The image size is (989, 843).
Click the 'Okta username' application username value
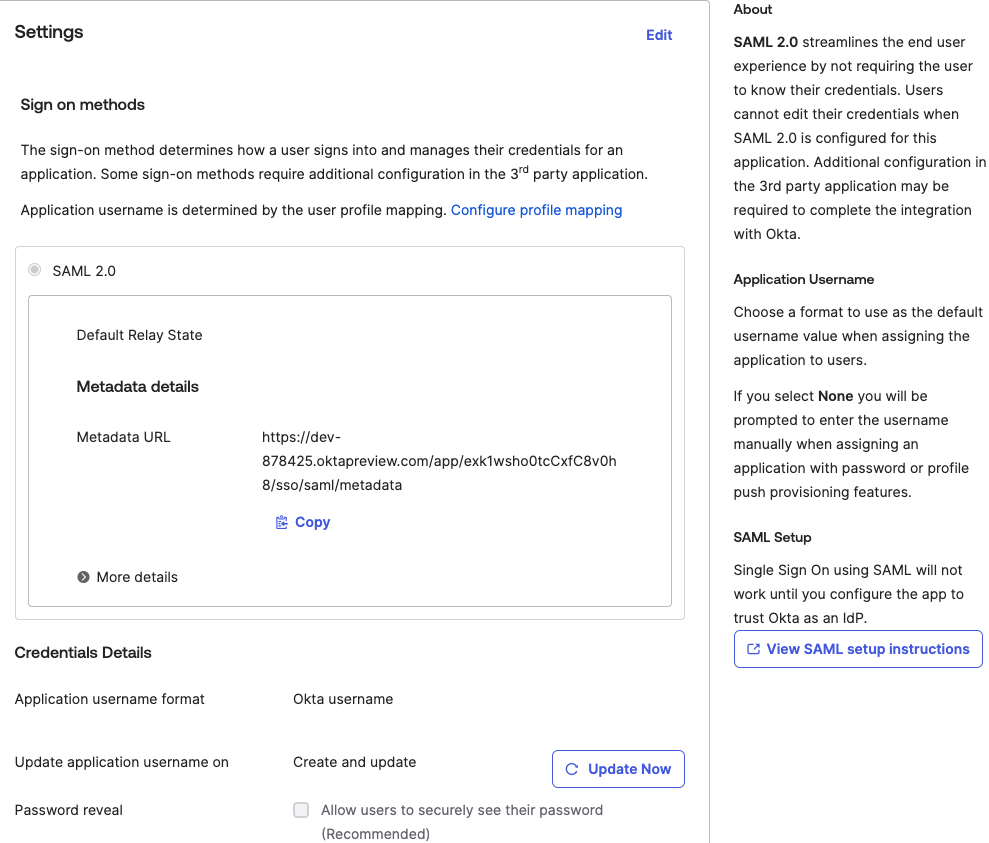click(343, 699)
